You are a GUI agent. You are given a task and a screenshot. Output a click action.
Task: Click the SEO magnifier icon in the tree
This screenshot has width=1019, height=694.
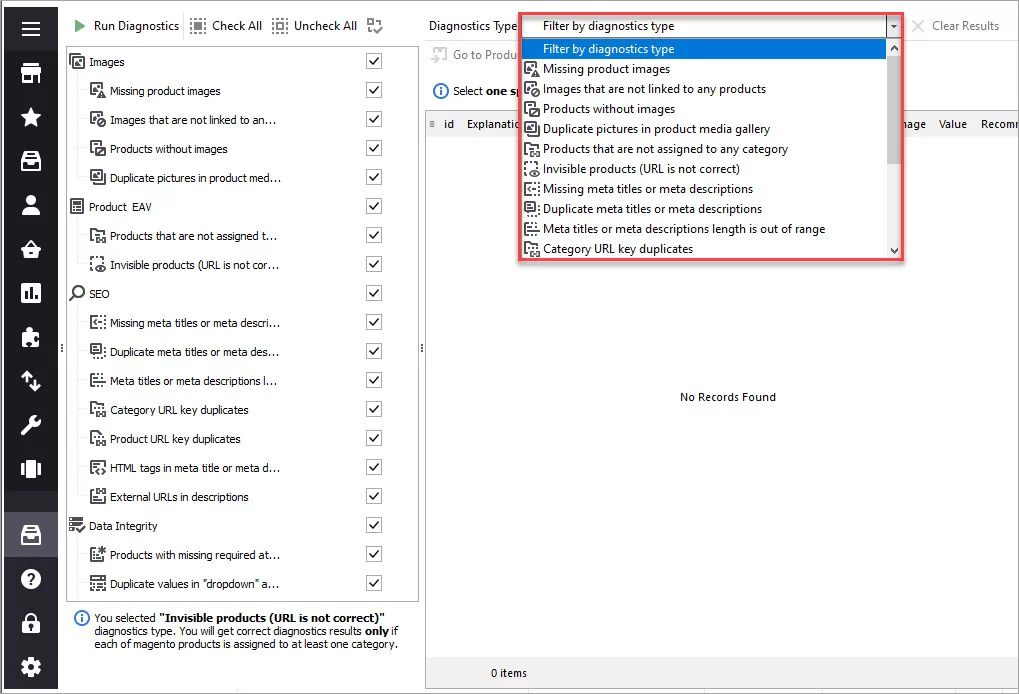pyautogui.click(x=77, y=293)
